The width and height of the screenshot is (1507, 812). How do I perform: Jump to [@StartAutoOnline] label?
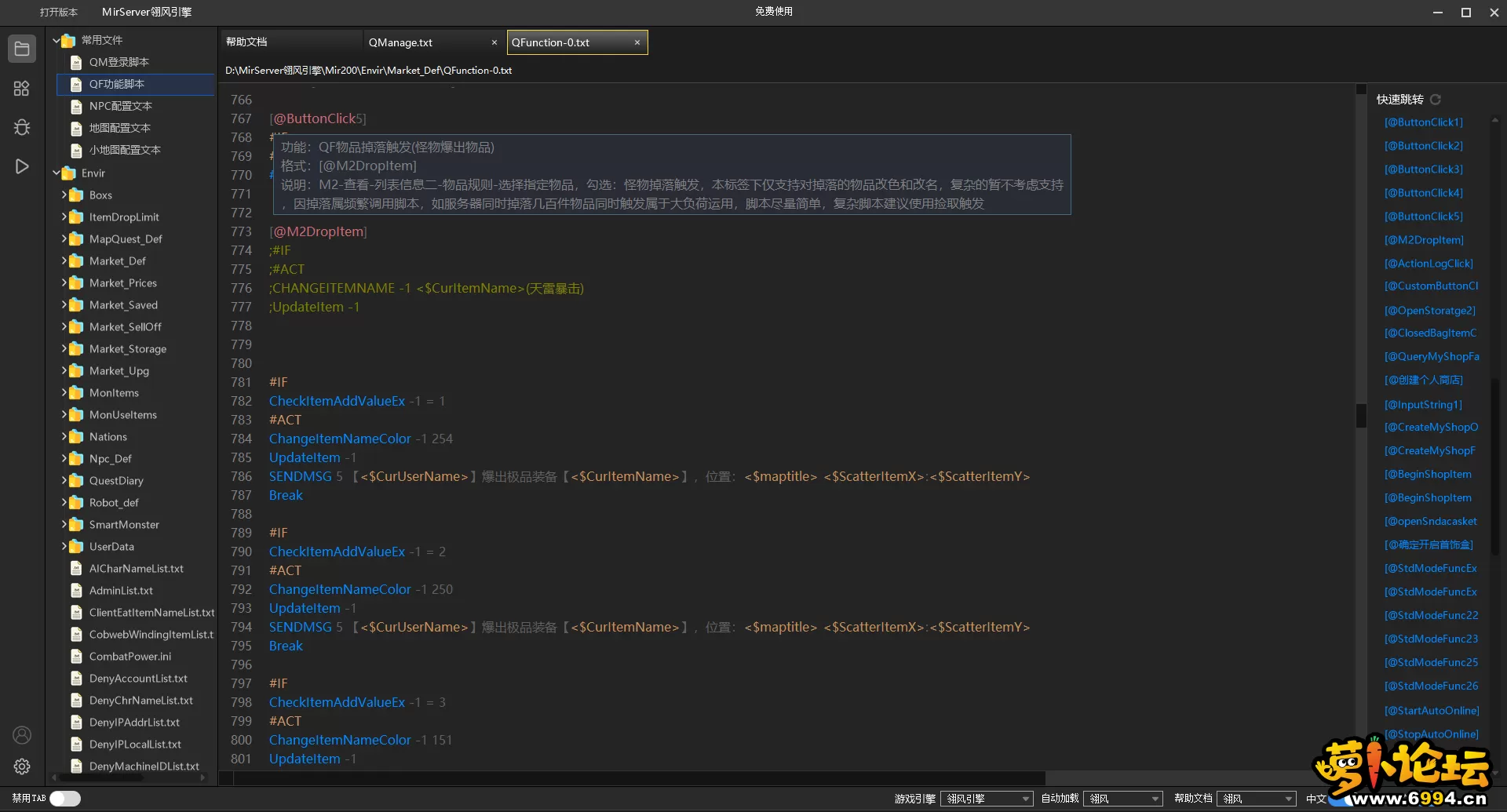click(x=1432, y=711)
